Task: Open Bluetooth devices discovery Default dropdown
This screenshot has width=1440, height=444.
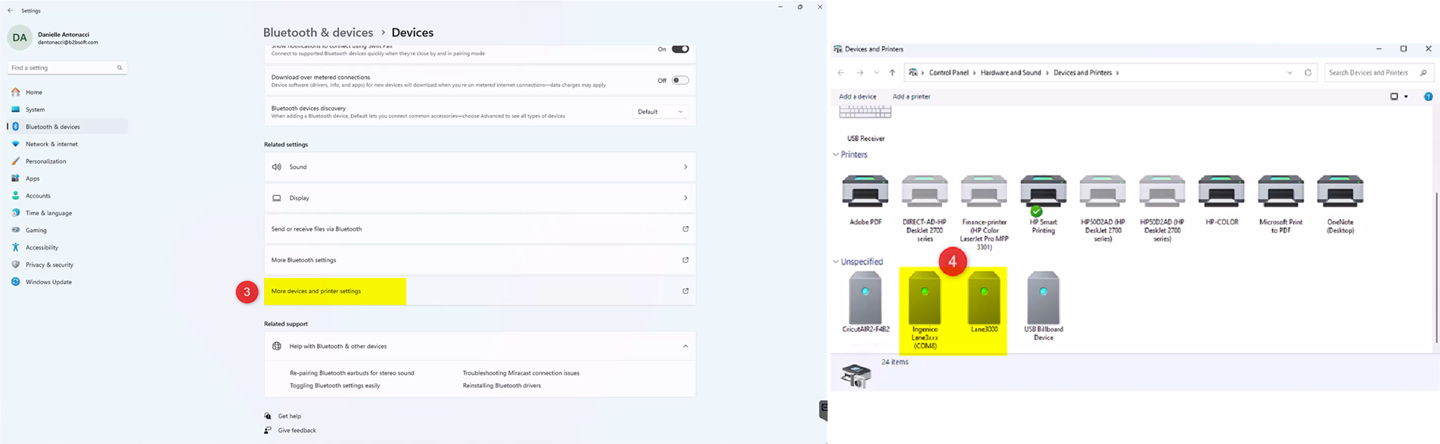Action: coord(661,112)
